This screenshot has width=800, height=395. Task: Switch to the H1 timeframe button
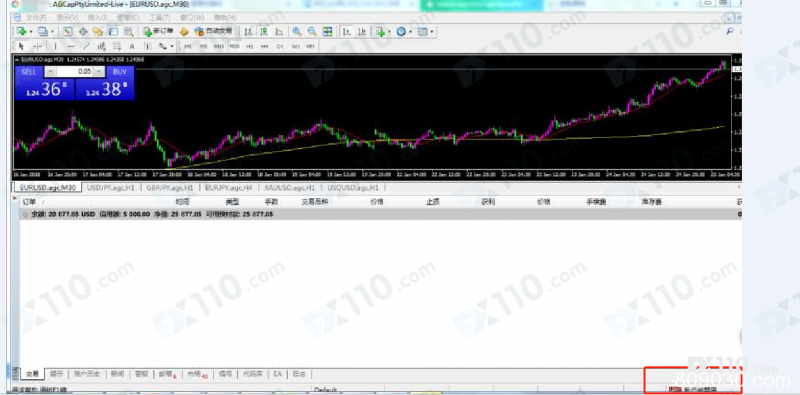click(249, 46)
